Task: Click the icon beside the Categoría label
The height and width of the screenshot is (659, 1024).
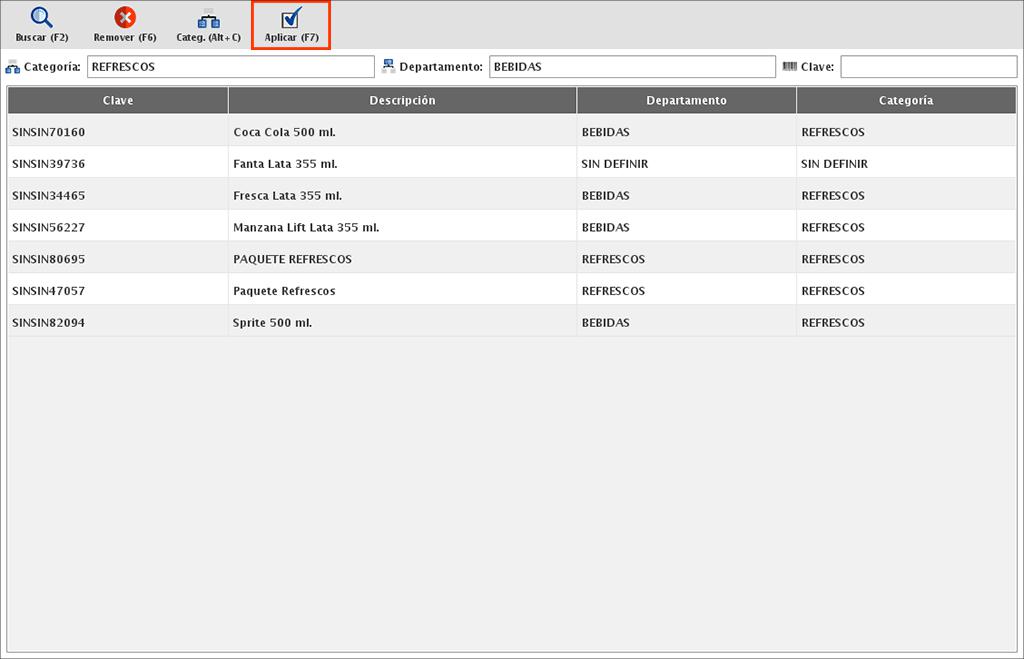Action: coord(13,67)
